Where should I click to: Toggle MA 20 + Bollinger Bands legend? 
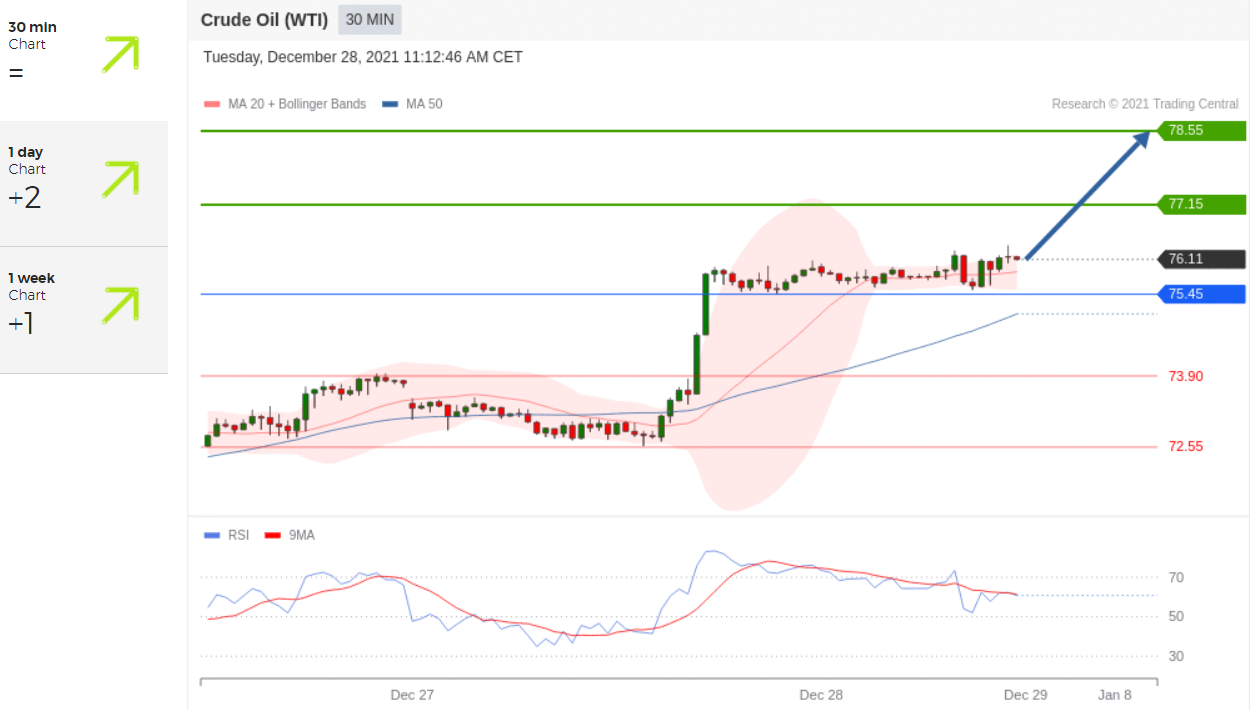click(285, 104)
